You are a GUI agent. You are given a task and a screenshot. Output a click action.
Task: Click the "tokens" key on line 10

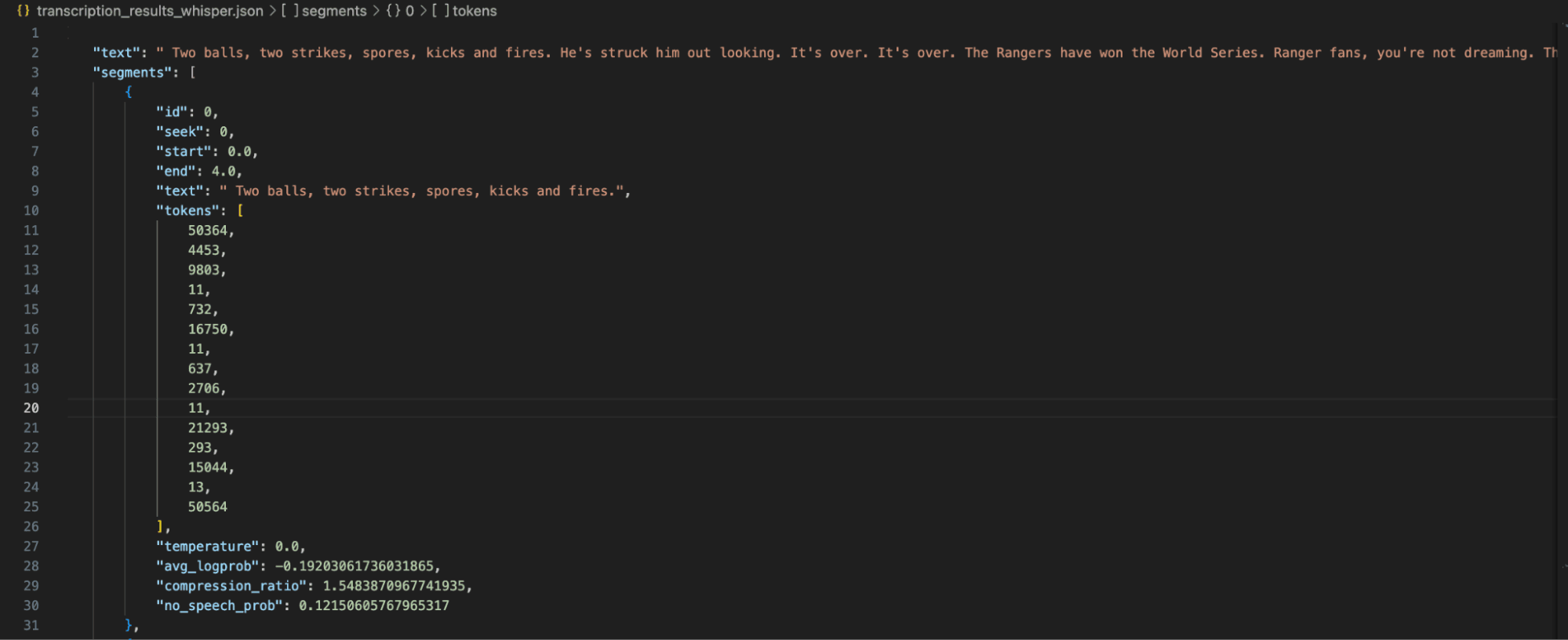187,210
